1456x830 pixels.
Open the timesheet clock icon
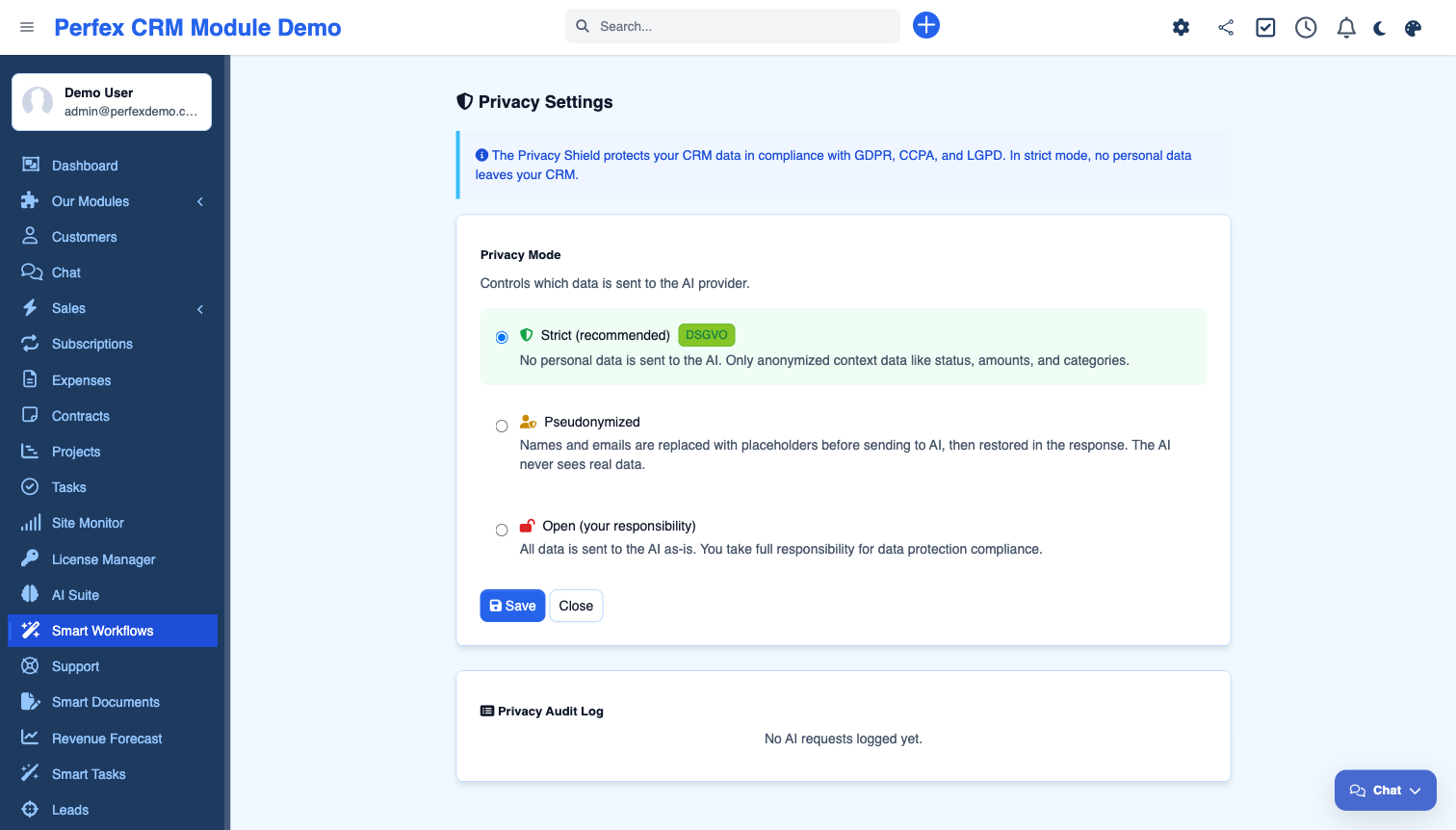tap(1306, 28)
